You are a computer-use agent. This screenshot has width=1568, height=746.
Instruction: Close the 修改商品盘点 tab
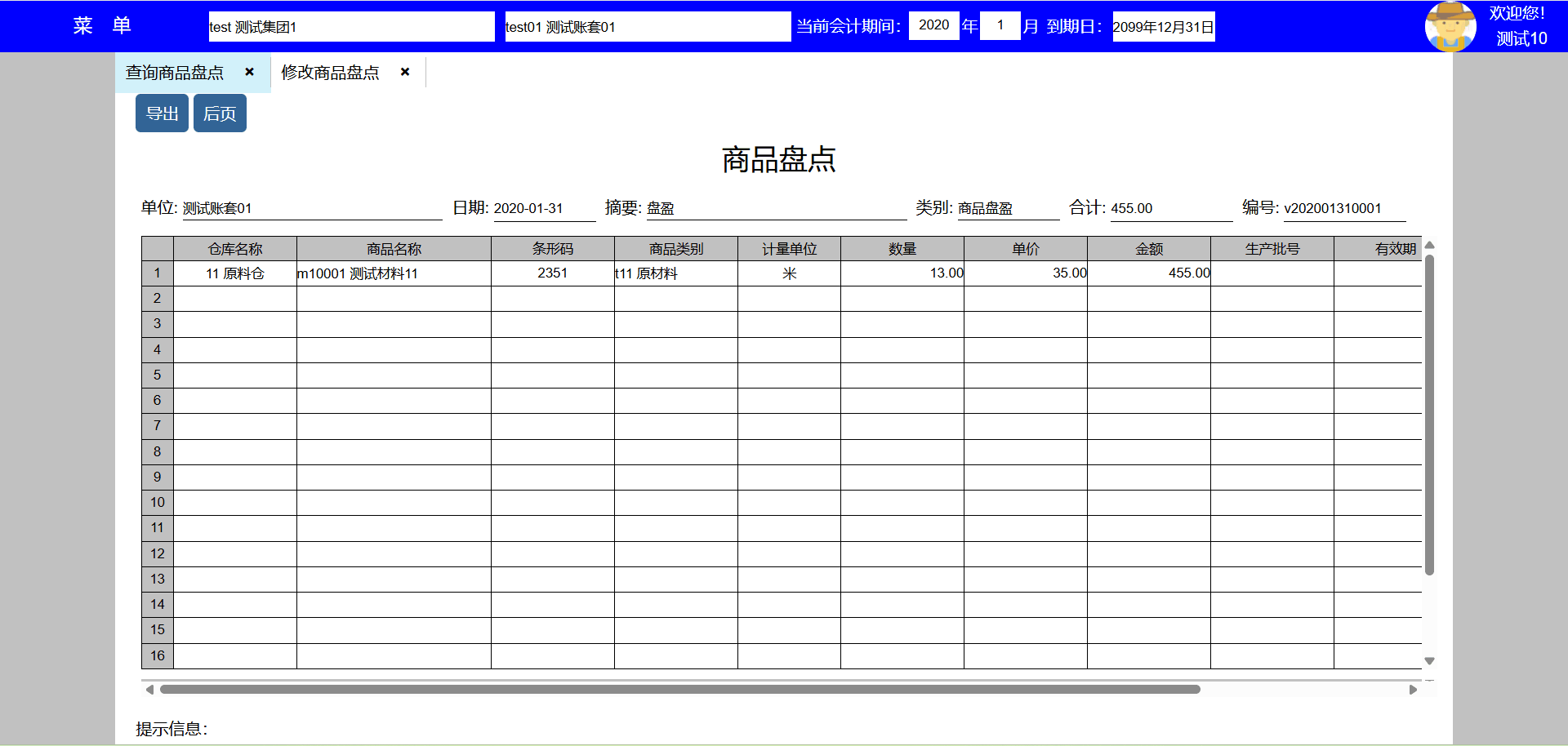[x=405, y=72]
